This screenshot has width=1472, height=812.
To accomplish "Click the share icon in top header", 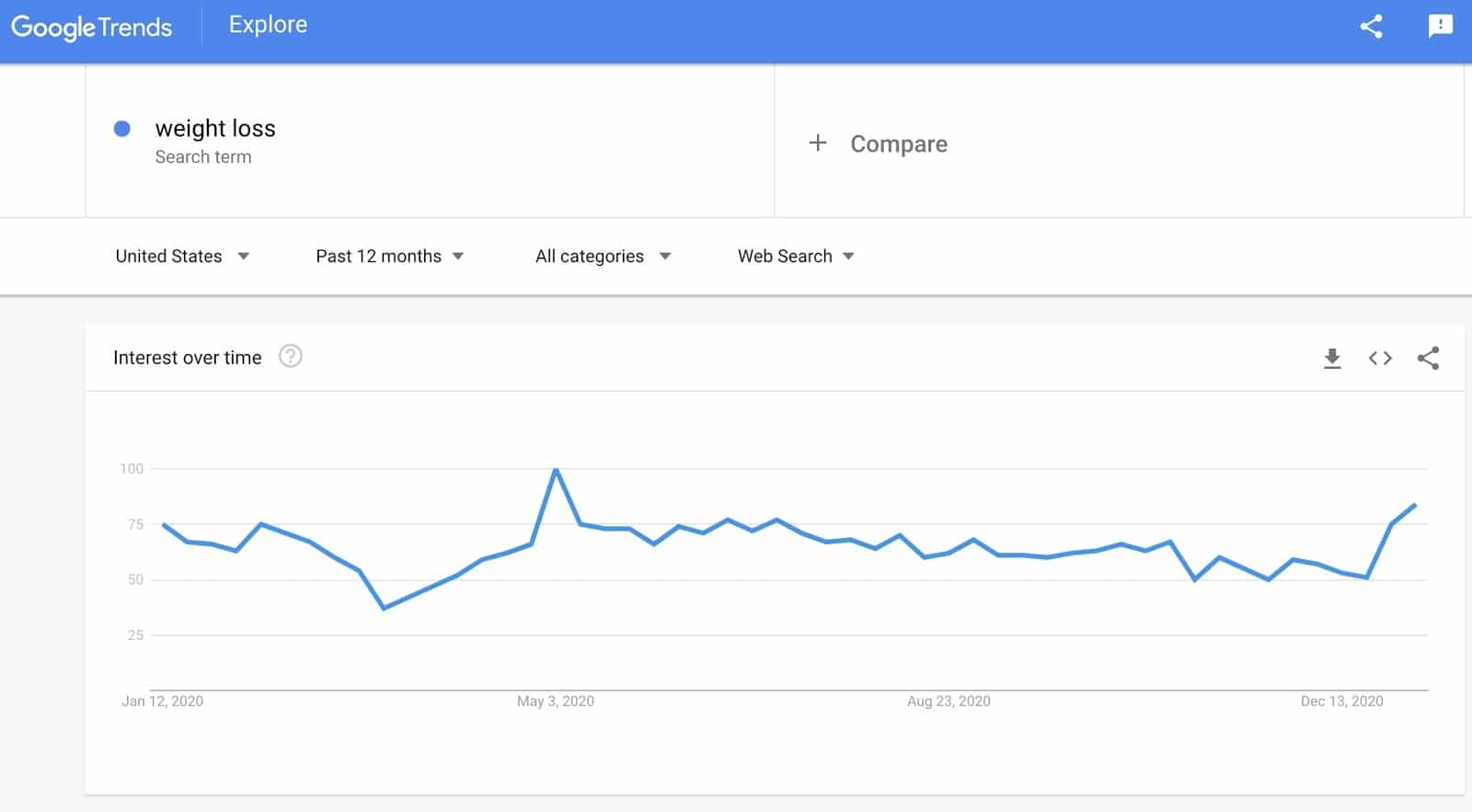I will [1371, 26].
